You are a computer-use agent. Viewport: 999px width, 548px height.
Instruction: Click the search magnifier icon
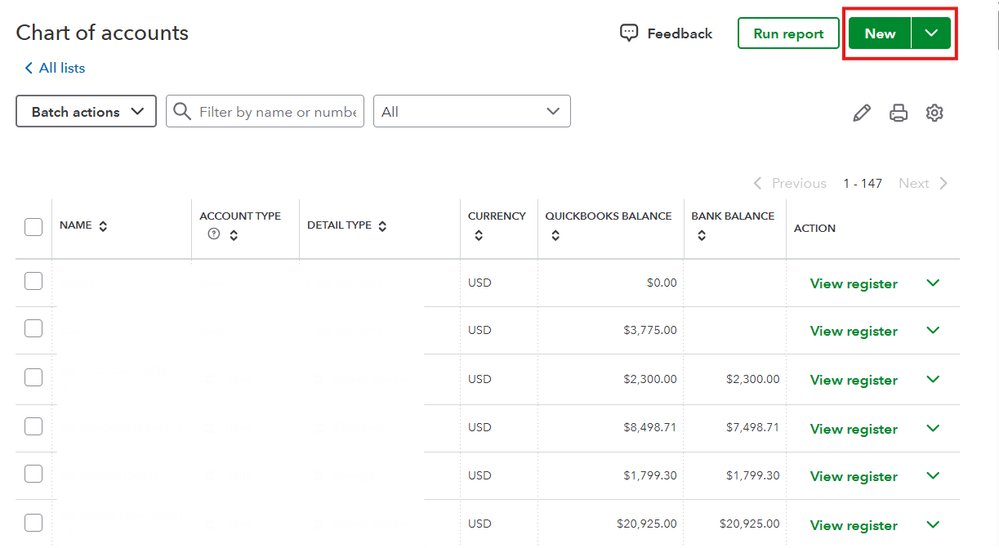(182, 112)
